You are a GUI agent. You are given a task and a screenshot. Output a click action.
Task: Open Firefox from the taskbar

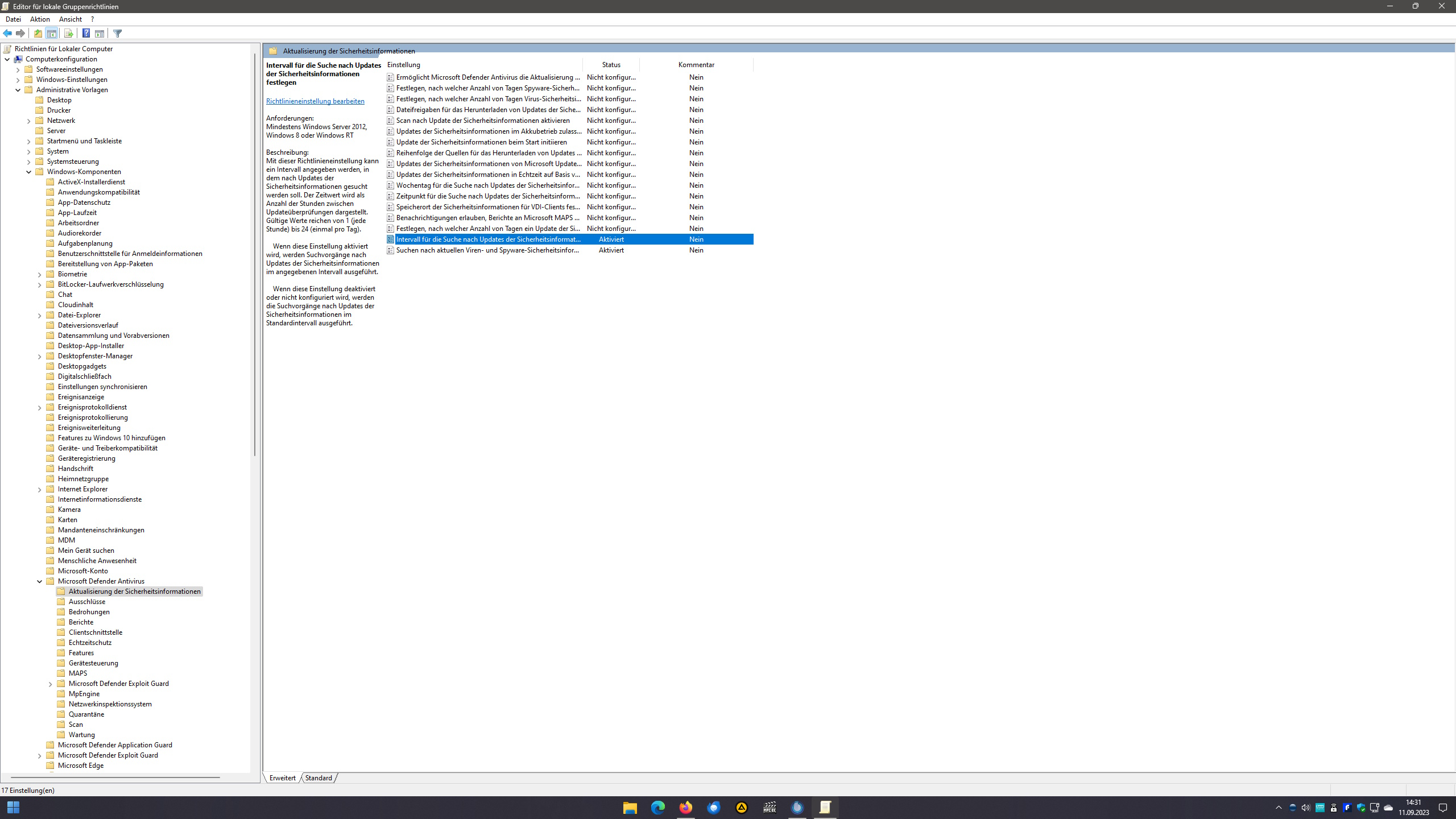click(686, 808)
